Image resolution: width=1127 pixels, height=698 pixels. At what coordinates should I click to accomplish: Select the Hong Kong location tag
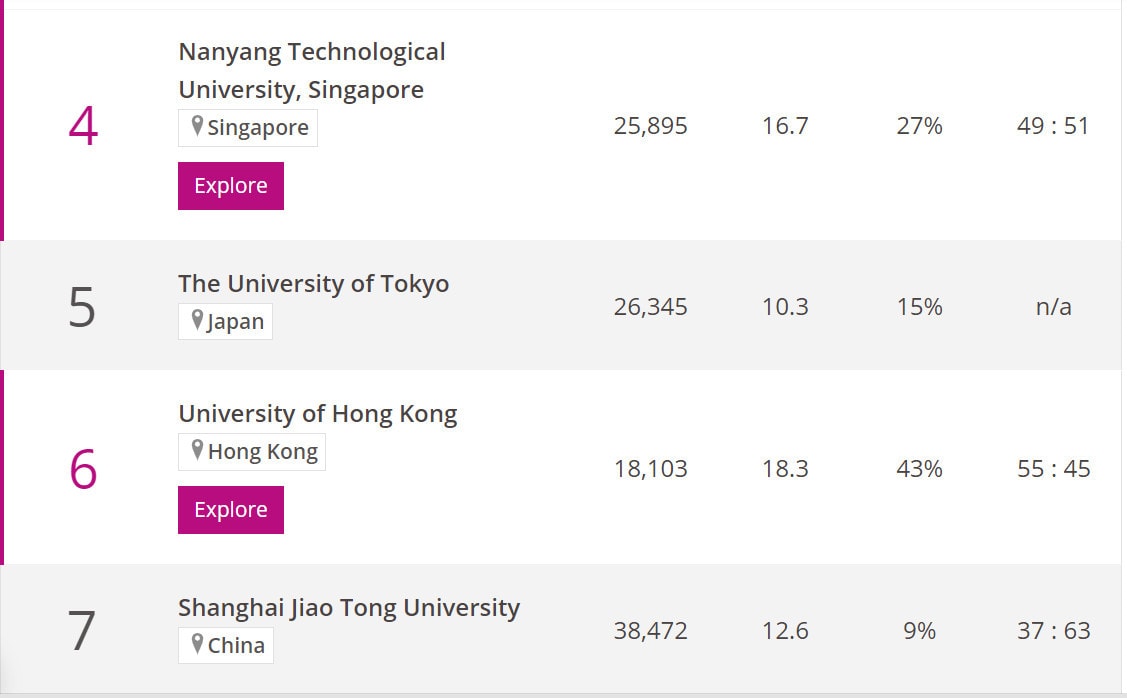point(252,451)
